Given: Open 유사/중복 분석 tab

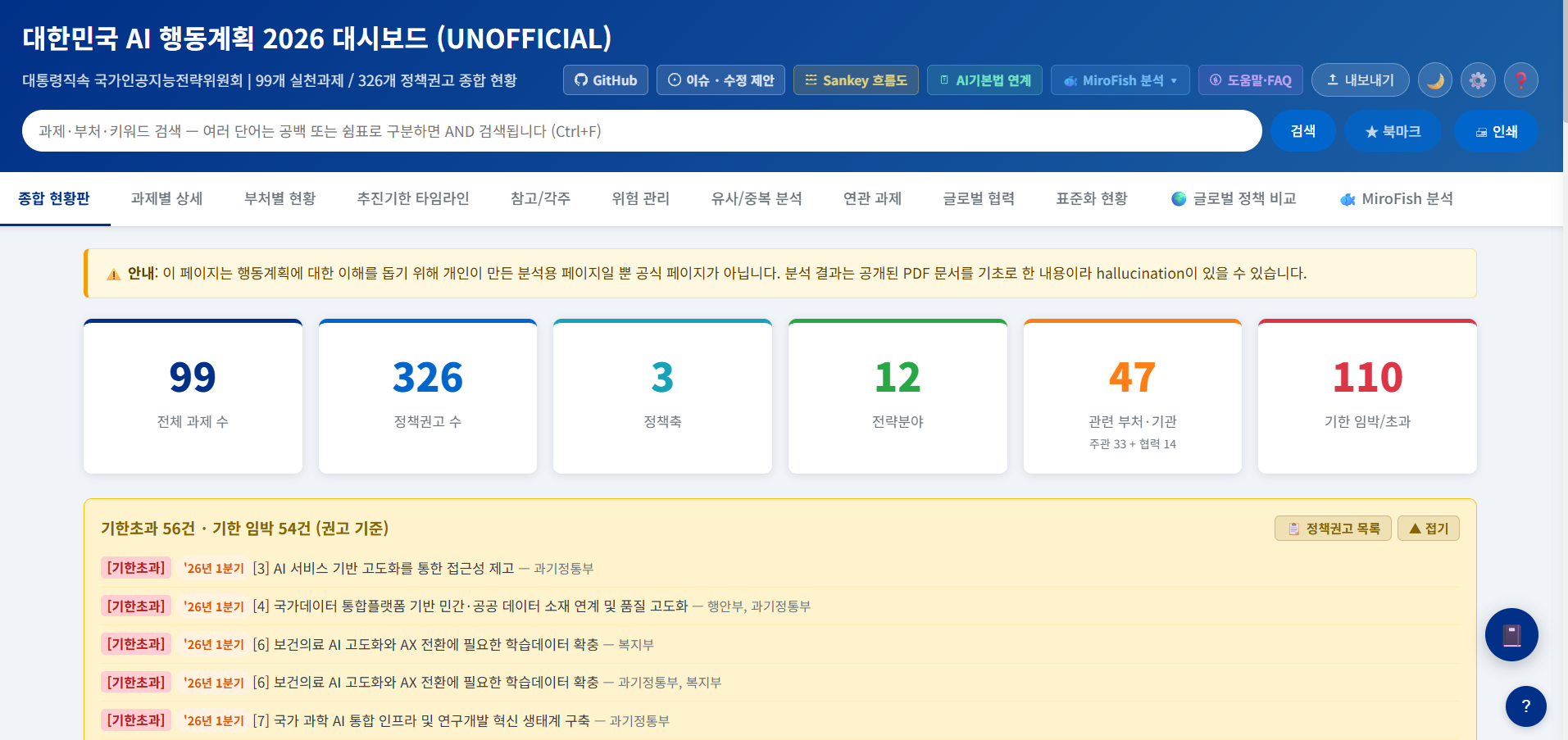Looking at the screenshot, I should tap(757, 198).
